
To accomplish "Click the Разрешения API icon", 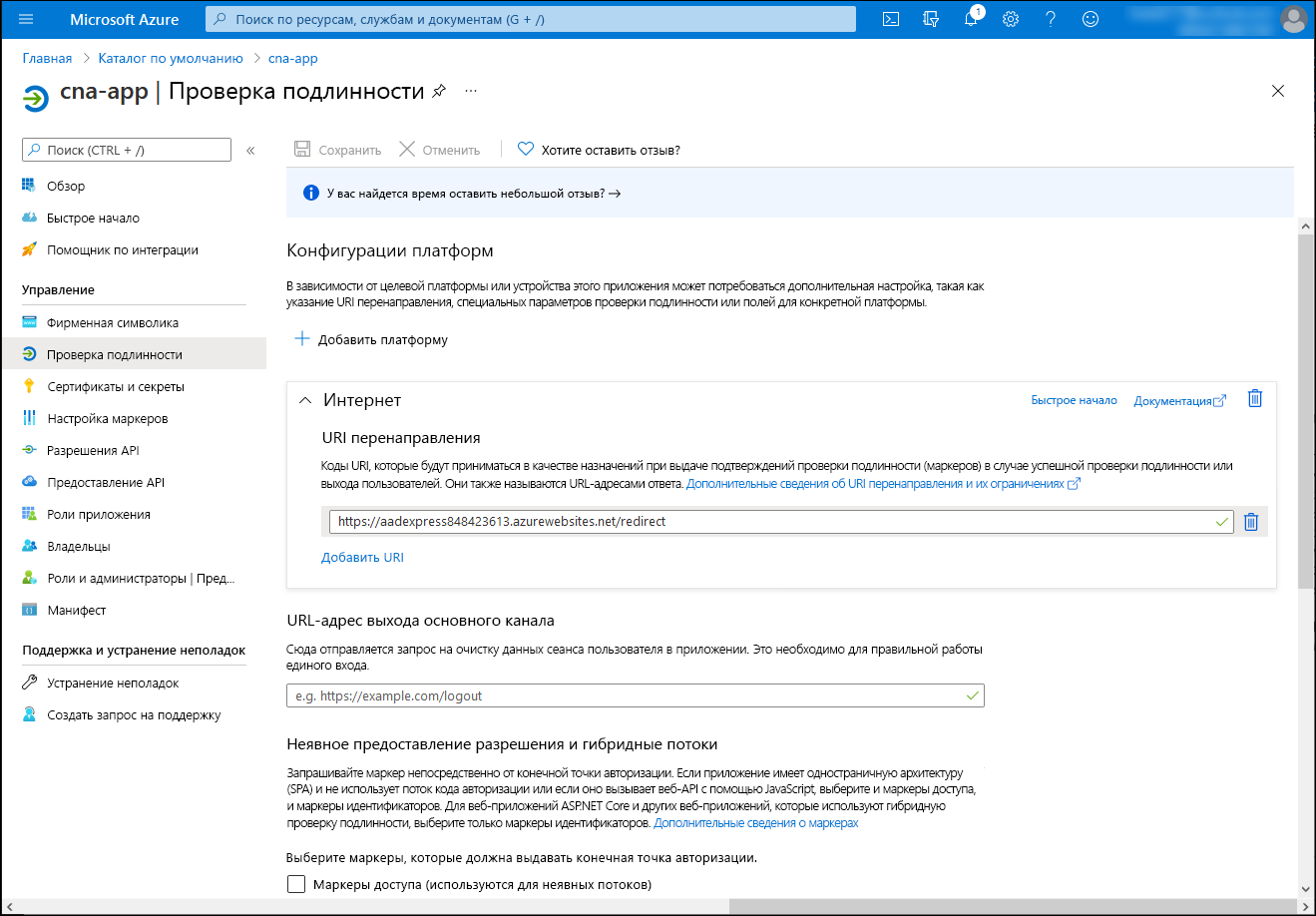I will (x=29, y=450).
